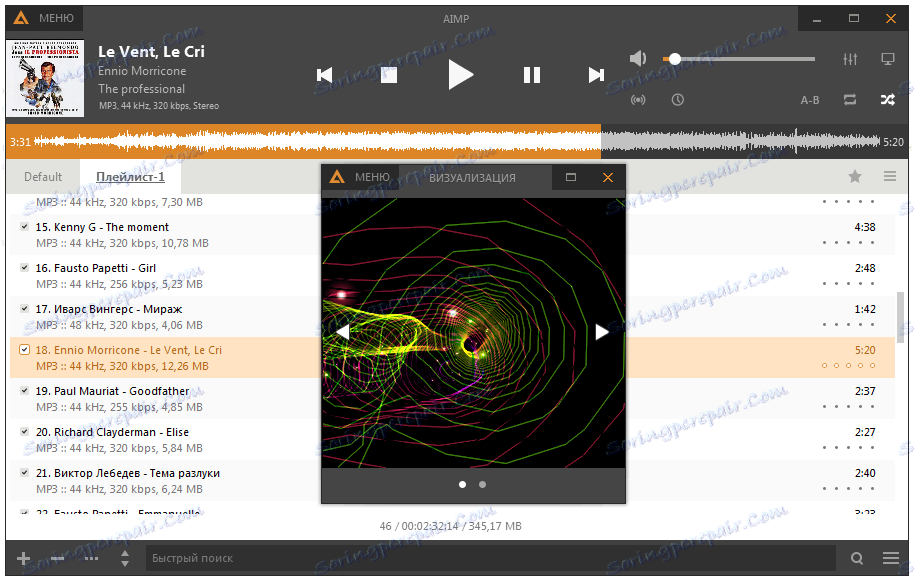This screenshot has width=914, height=581.
Task: Focus the Быстрый поиск search field
Action: pos(491,558)
